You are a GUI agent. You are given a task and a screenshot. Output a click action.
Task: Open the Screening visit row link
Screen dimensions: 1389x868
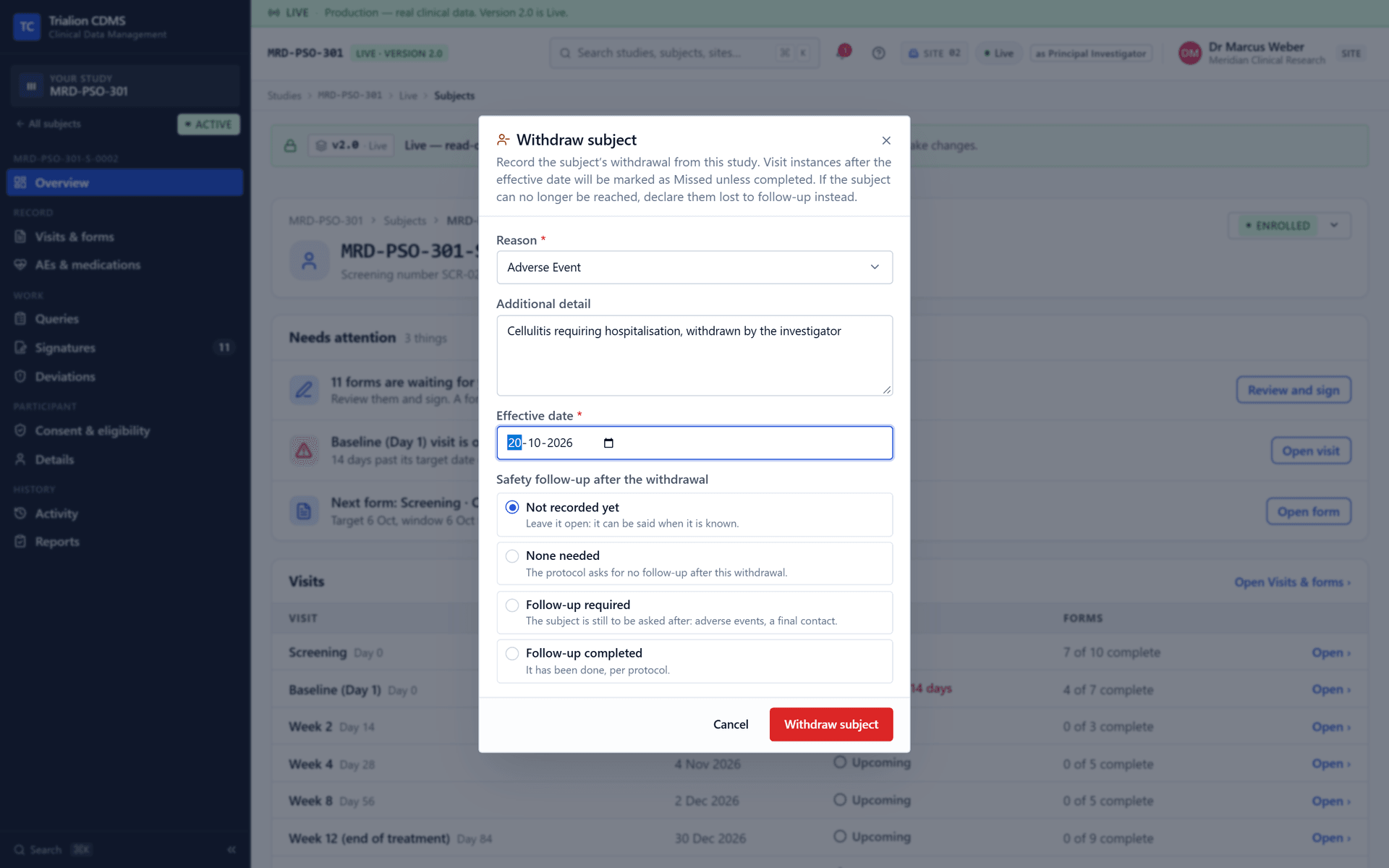(x=1331, y=652)
